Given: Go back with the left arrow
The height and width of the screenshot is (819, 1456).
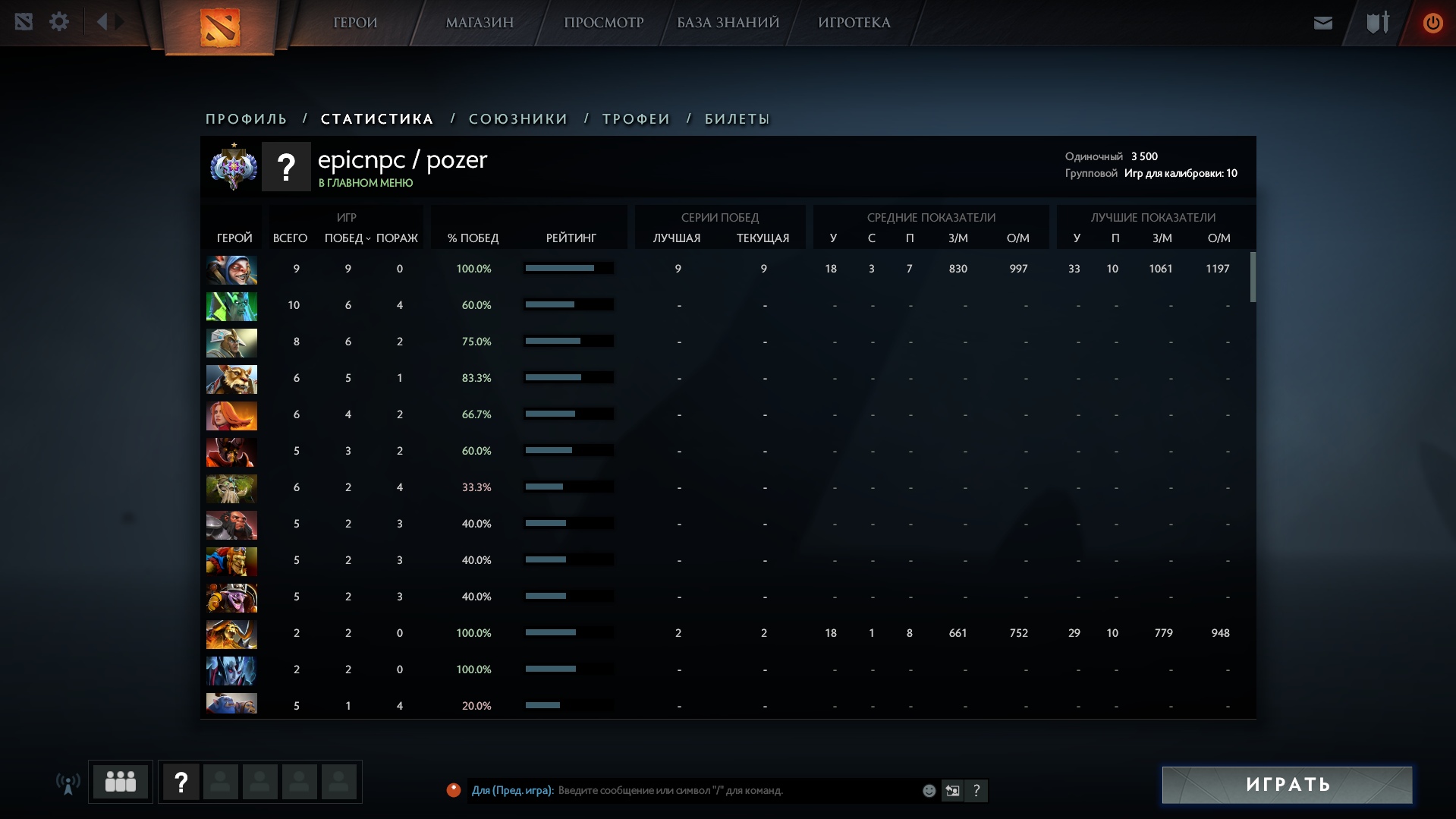Looking at the screenshot, I should pos(102,22).
